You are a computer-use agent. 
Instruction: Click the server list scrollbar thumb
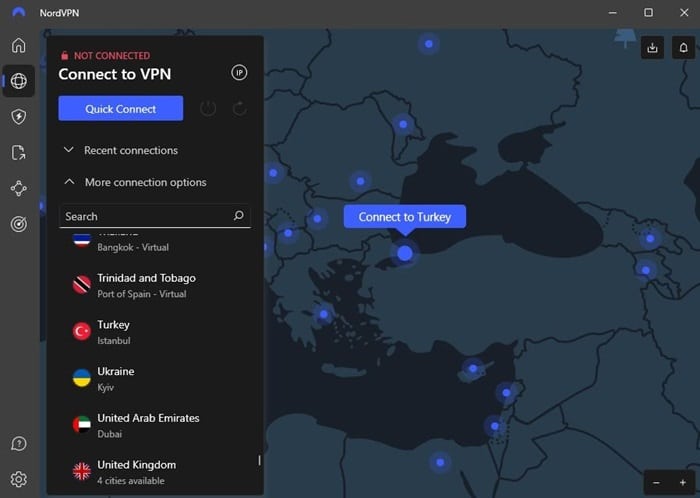coord(259,460)
